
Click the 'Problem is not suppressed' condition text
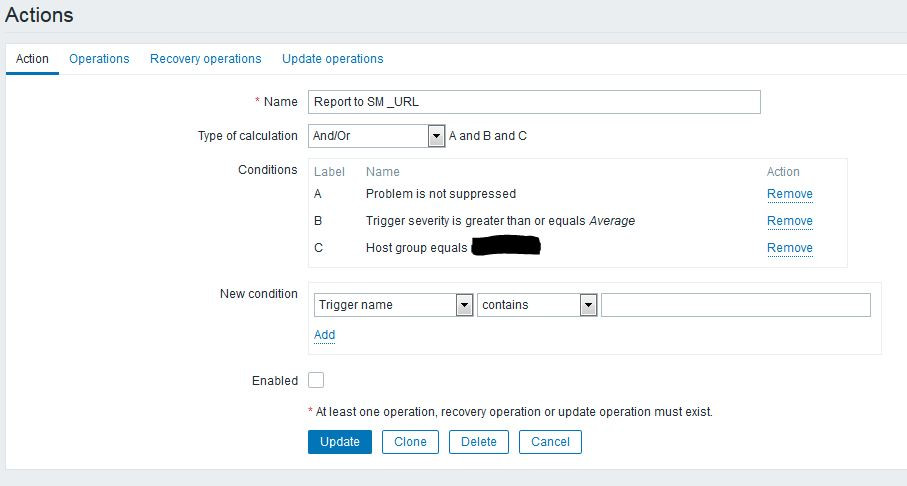440,194
